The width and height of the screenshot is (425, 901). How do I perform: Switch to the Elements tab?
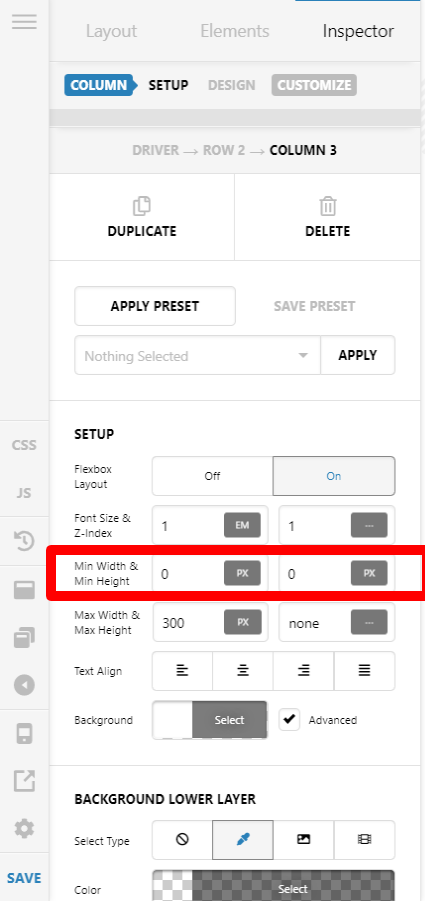234,31
